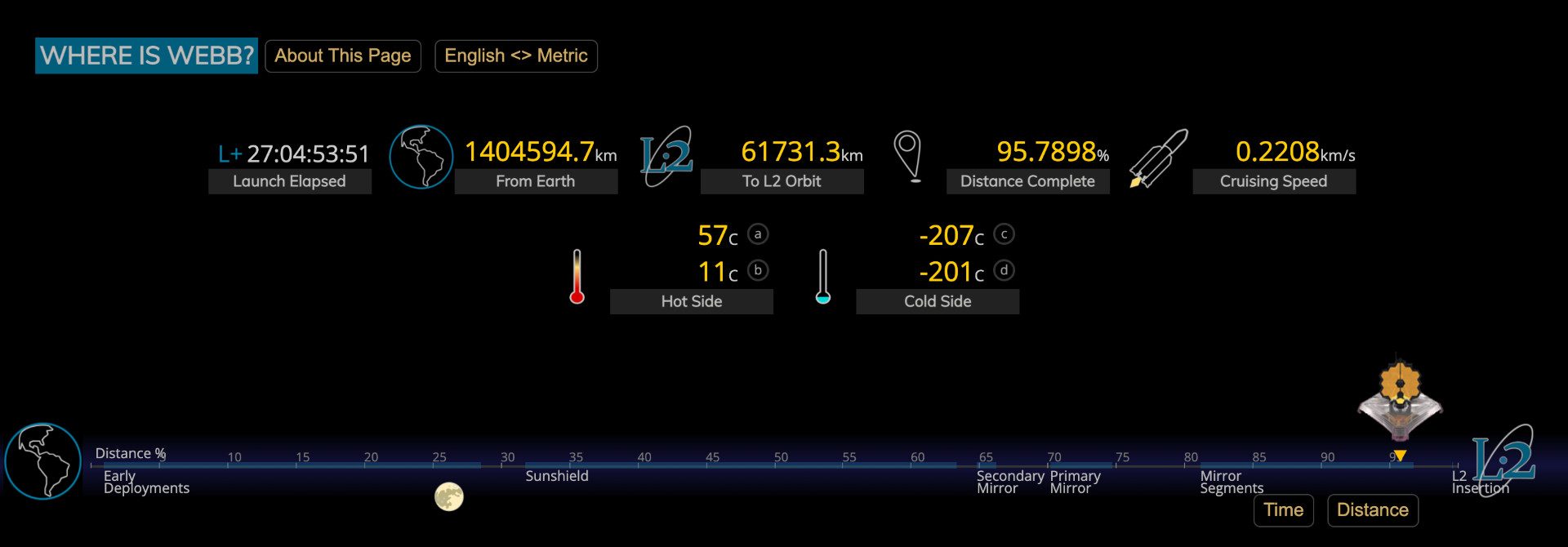The width and height of the screenshot is (1568, 547).
Task: Click the rocket icon beside Cruising Speed
Action: pos(1158,158)
